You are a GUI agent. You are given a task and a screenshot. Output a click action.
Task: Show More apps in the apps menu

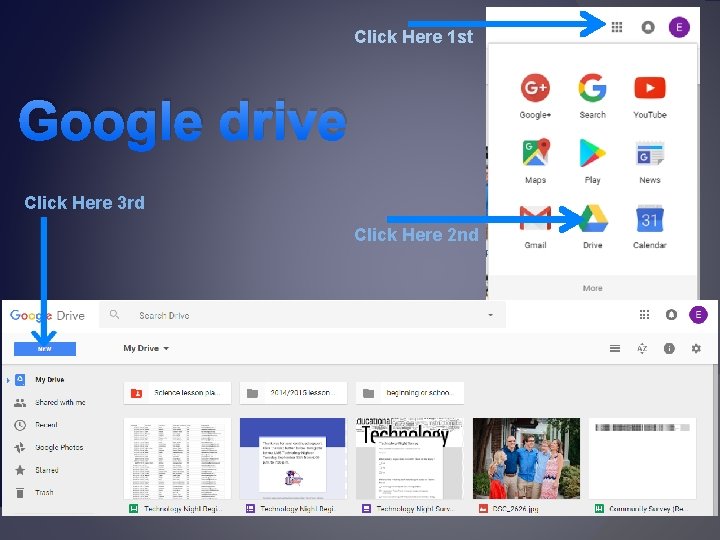pos(592,288)
